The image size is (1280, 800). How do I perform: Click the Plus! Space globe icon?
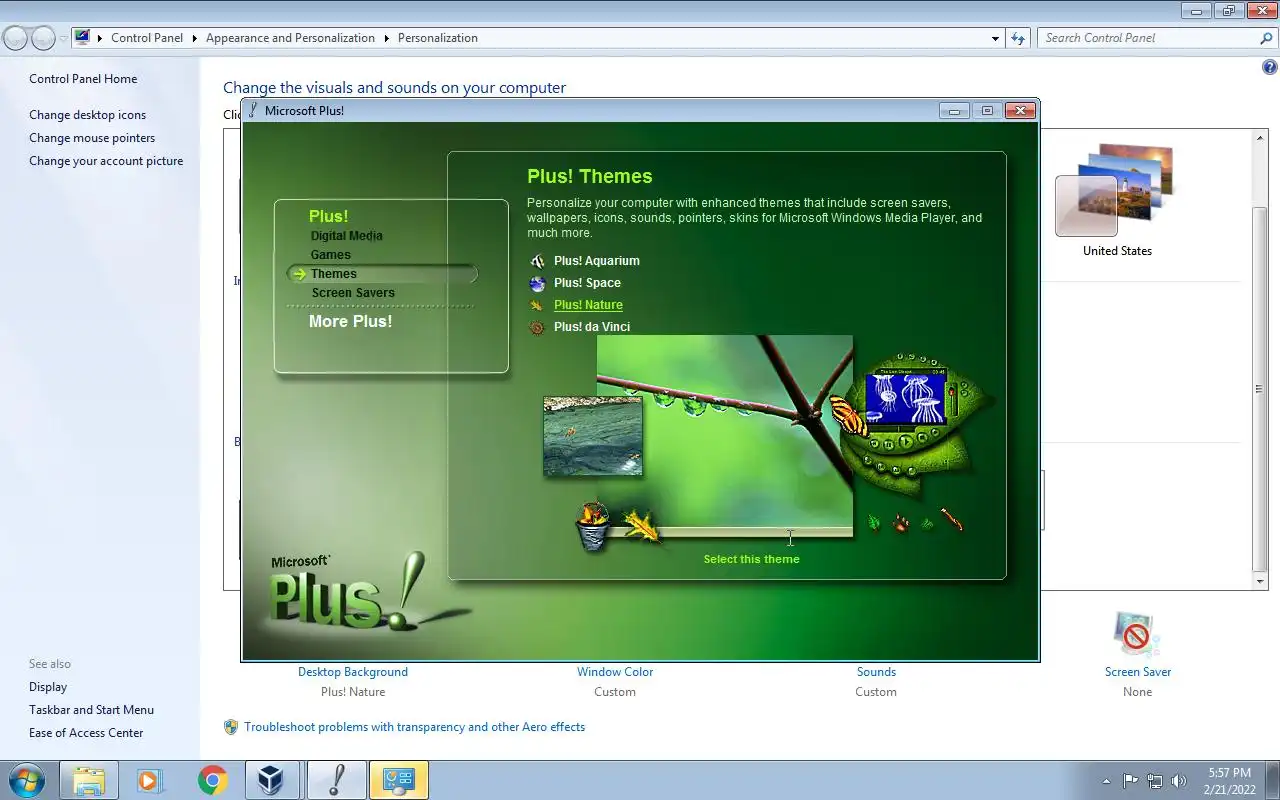click(537, 283)
